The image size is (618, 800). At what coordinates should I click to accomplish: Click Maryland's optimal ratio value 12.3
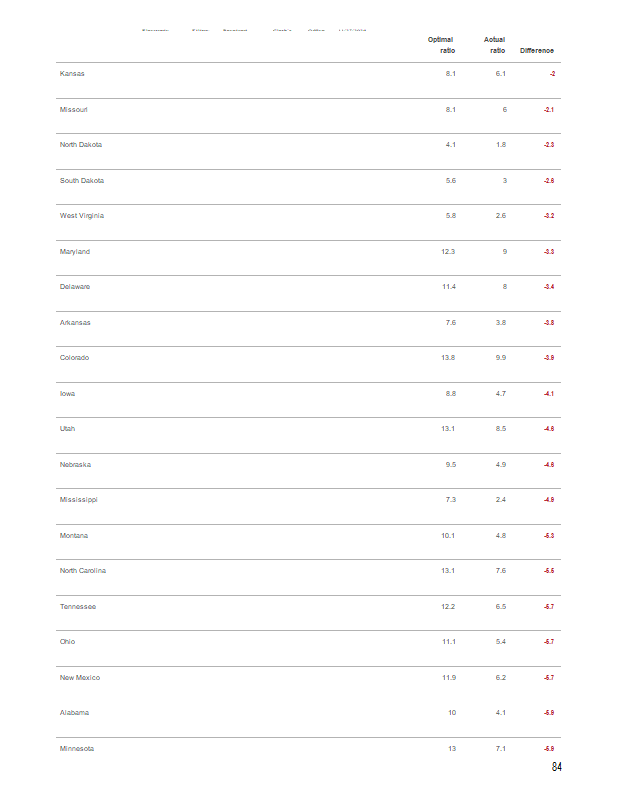[x=448, y=252]
